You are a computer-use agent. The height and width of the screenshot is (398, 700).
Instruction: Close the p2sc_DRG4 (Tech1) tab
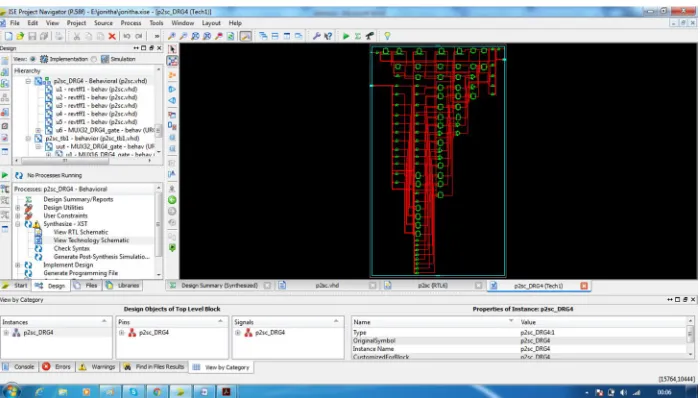584,286
